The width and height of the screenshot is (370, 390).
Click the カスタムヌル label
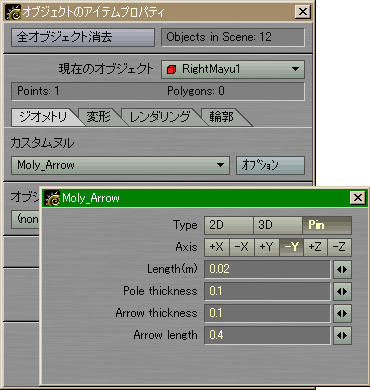[x=42, y=143]
